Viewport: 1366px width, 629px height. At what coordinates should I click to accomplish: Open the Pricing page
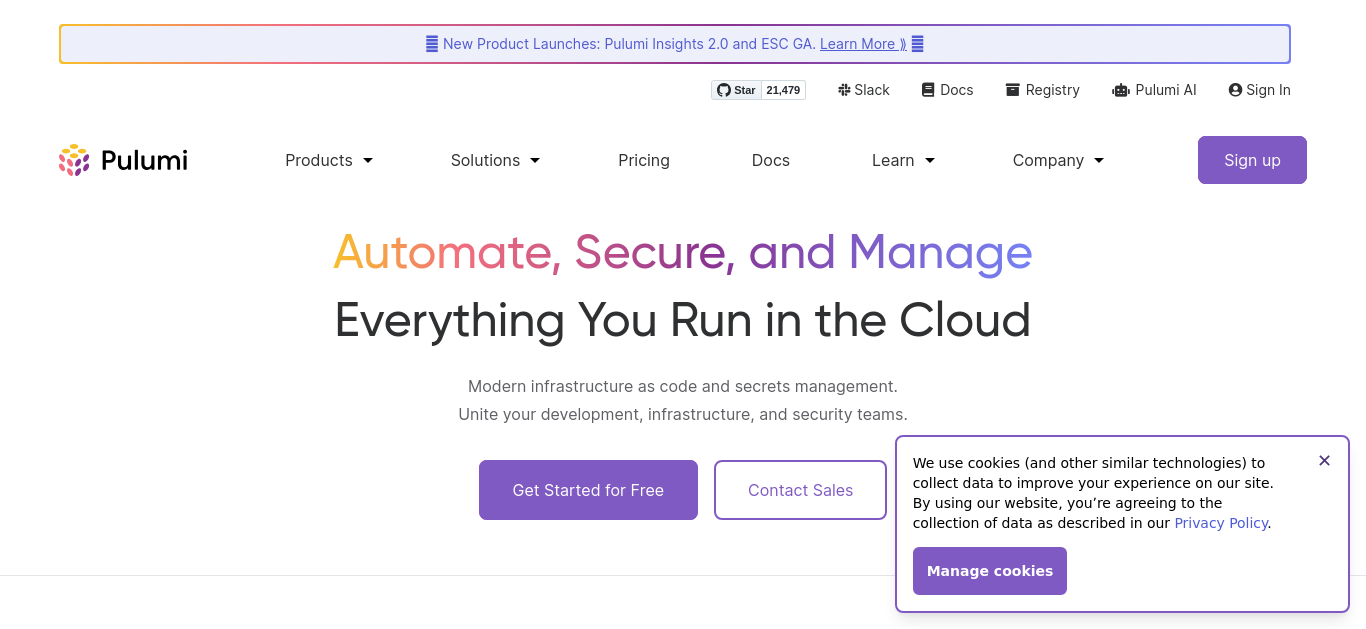pos(644,160)
